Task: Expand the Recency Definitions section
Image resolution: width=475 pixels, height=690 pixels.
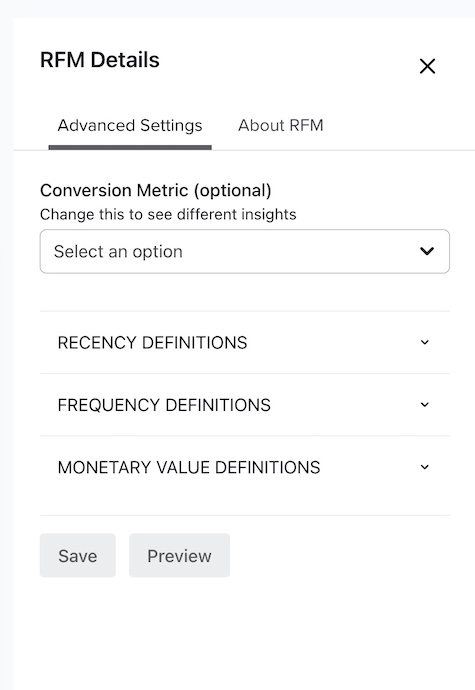Action: [x=245, y=342]
